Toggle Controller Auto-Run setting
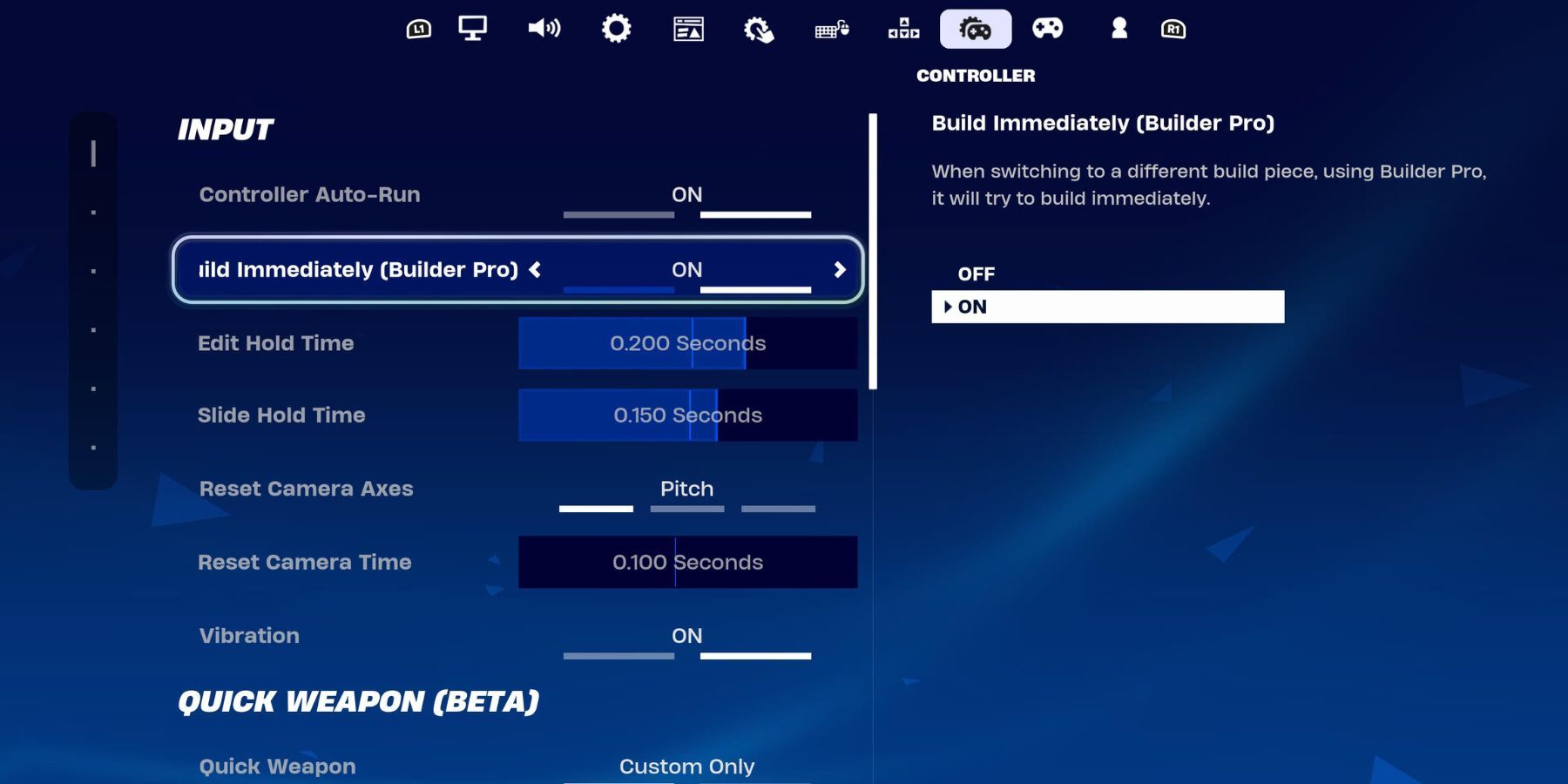1568x784 pixels. click(686, 196)
